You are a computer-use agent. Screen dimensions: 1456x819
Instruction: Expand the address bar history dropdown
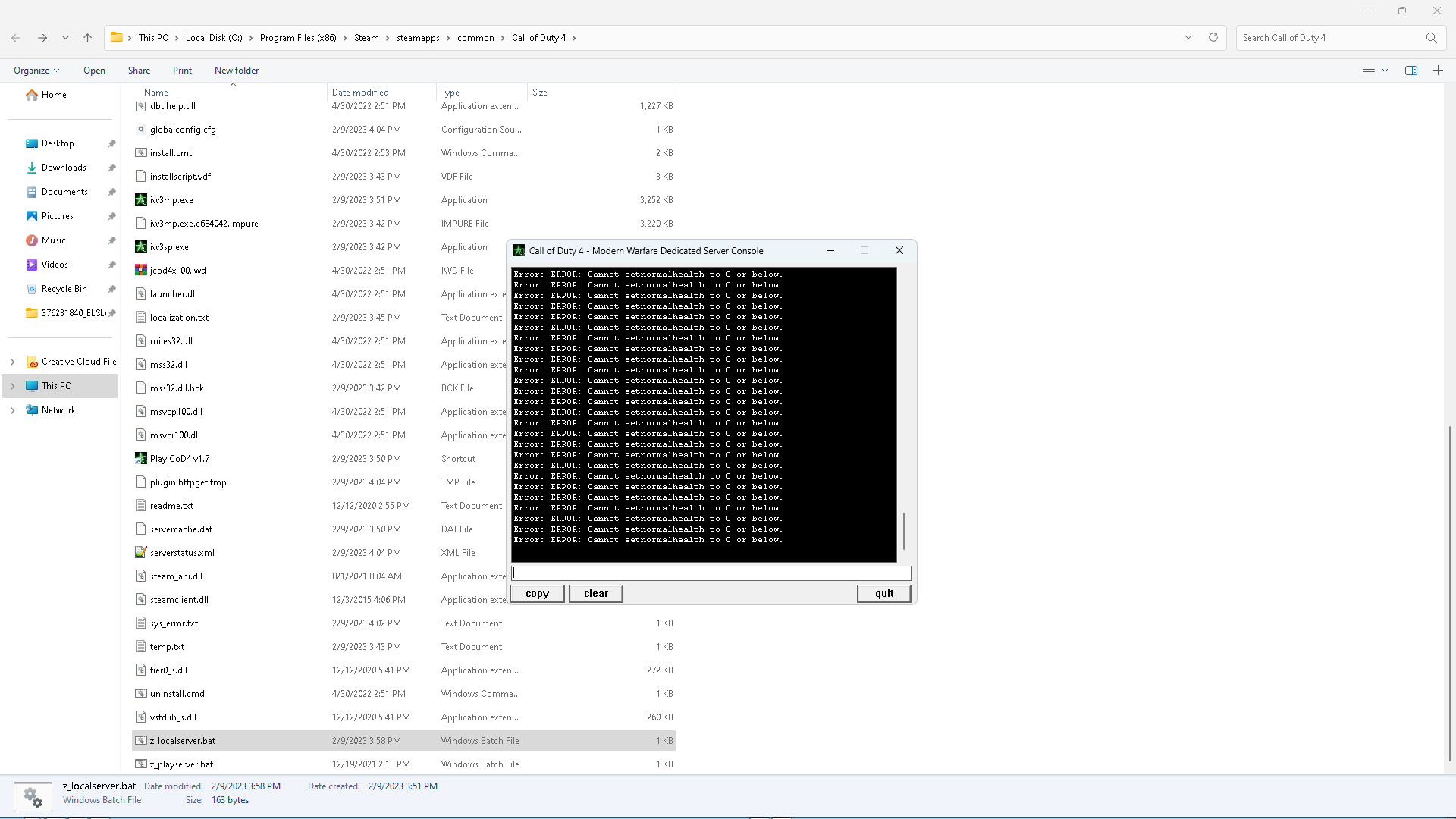click(x=1188, y=38)
